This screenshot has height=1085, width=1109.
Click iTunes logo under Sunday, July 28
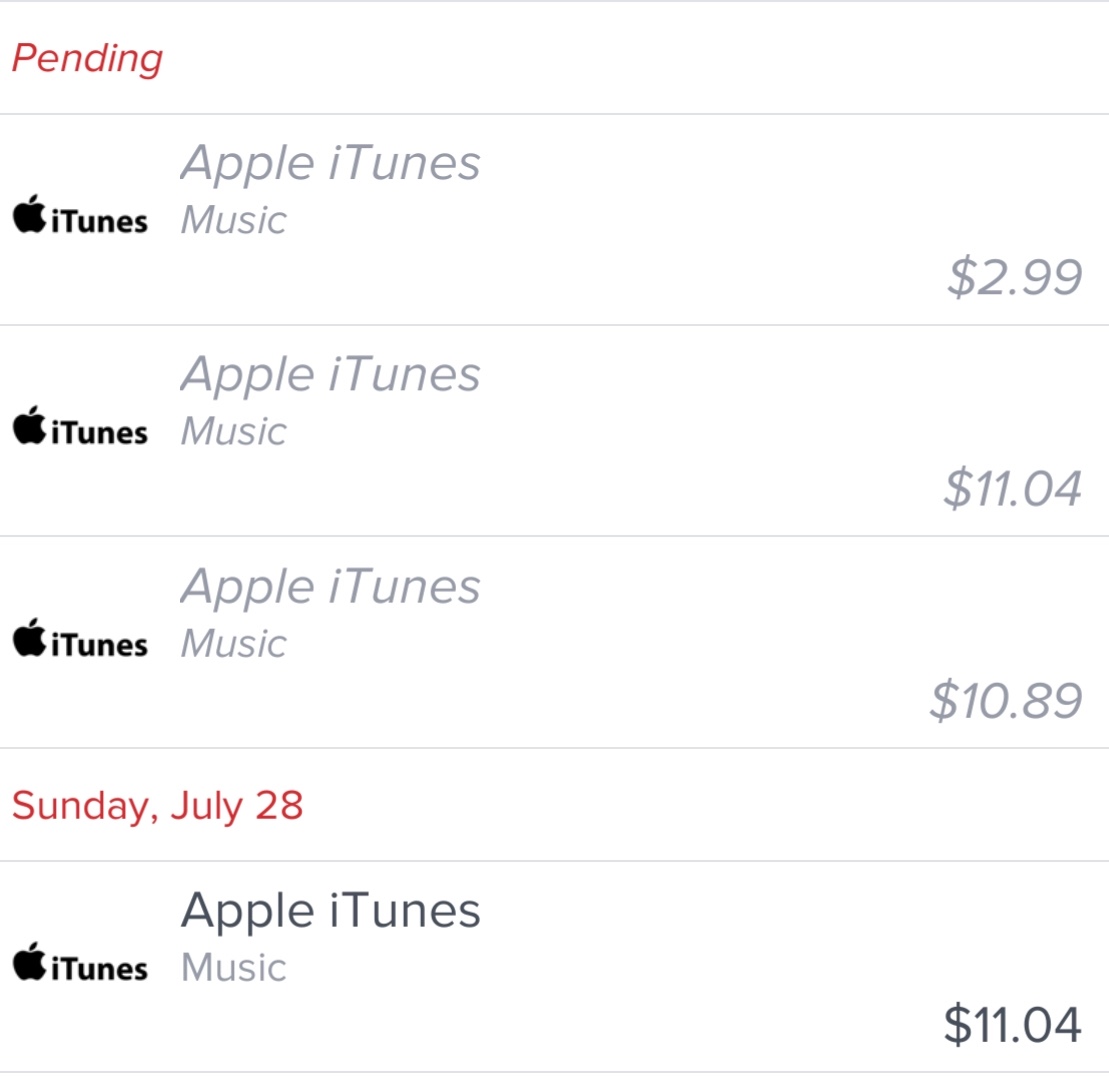(x=80, y=965)
